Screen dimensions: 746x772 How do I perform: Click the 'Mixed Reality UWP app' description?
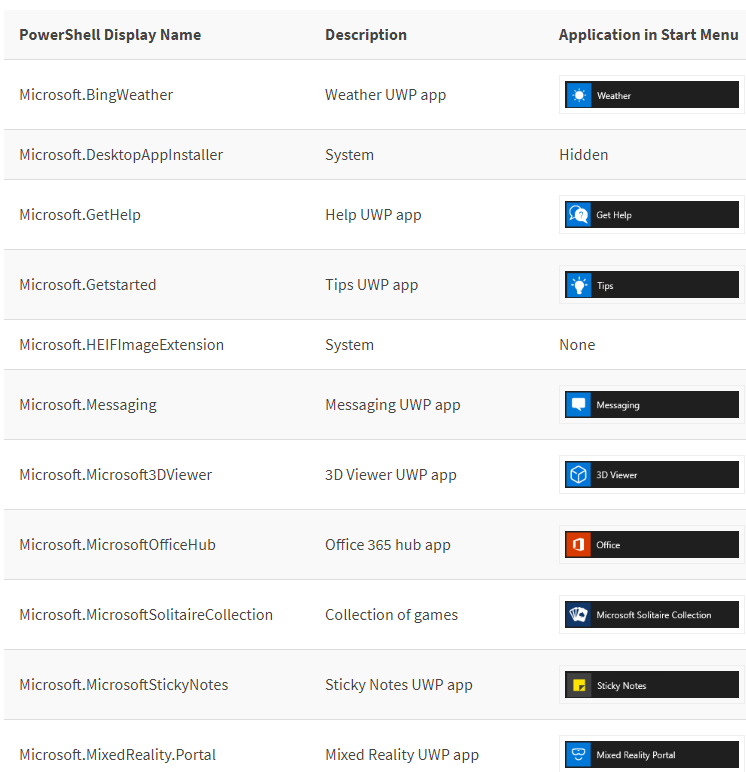402,754
